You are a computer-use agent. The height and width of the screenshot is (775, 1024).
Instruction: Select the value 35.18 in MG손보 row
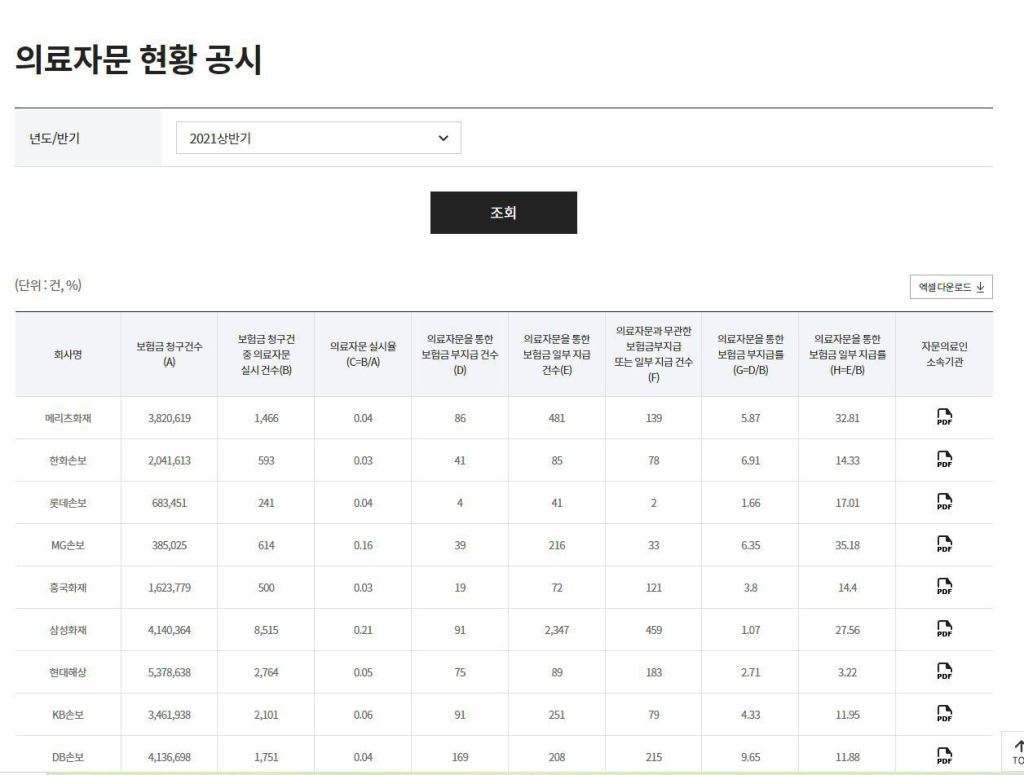point(847,545)
